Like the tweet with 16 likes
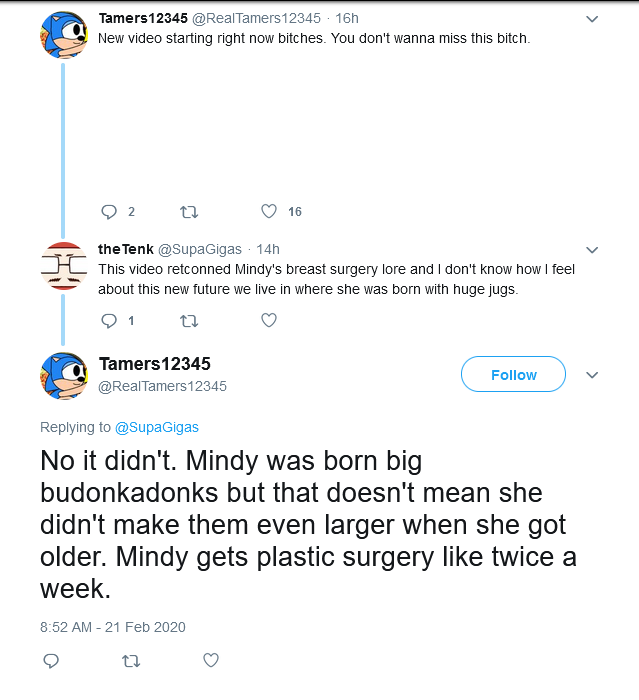Screen dimensions: 639x700 tap(268, 211)
